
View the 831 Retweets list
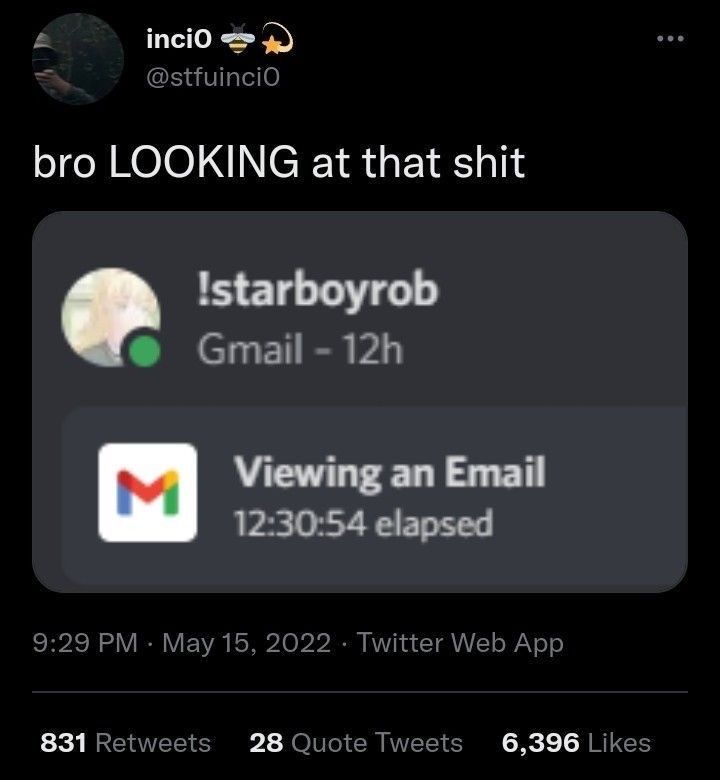coord(125,743)
